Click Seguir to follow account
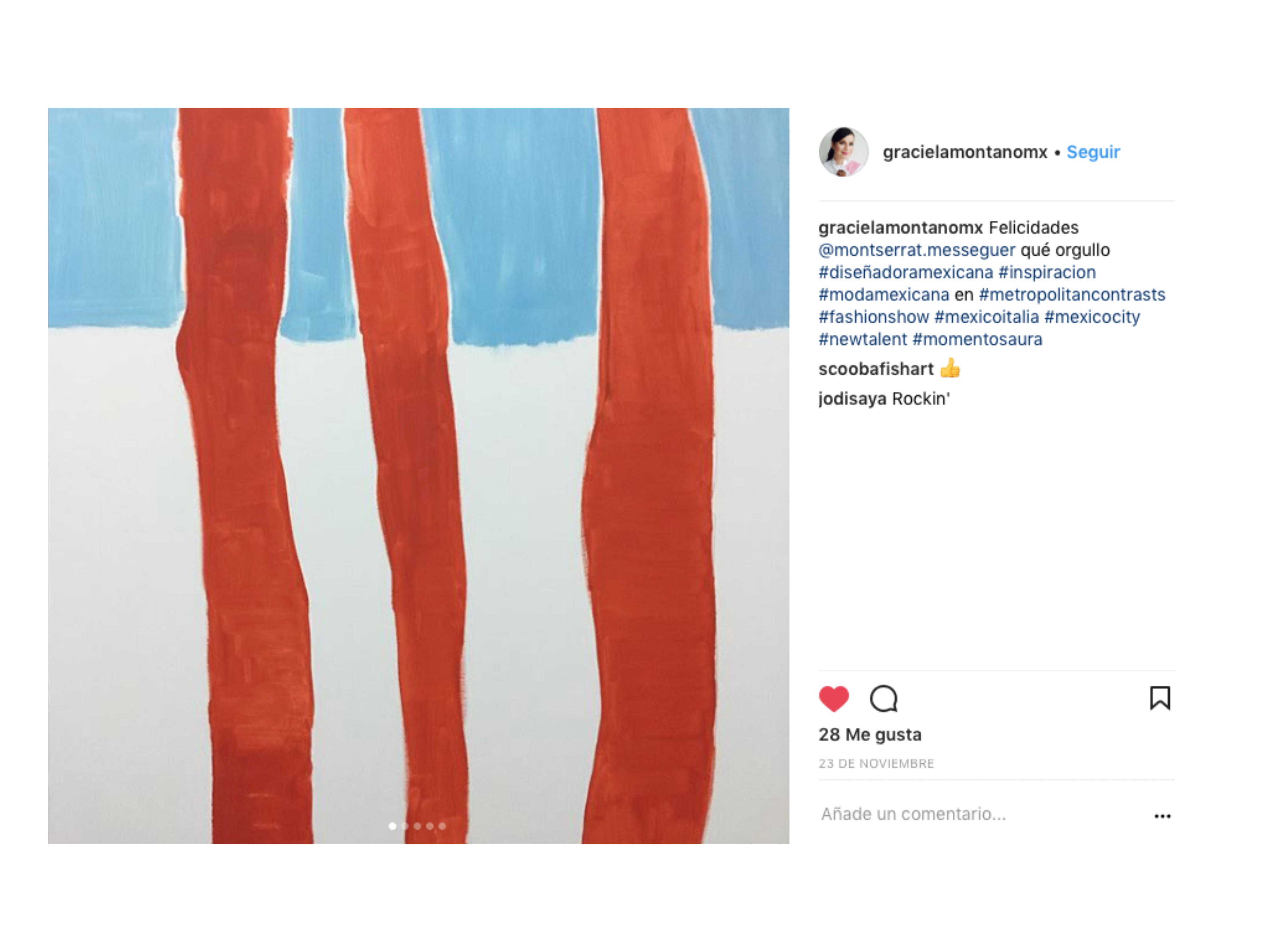This screenshot has width=1270, height=952. [1093, 152]
